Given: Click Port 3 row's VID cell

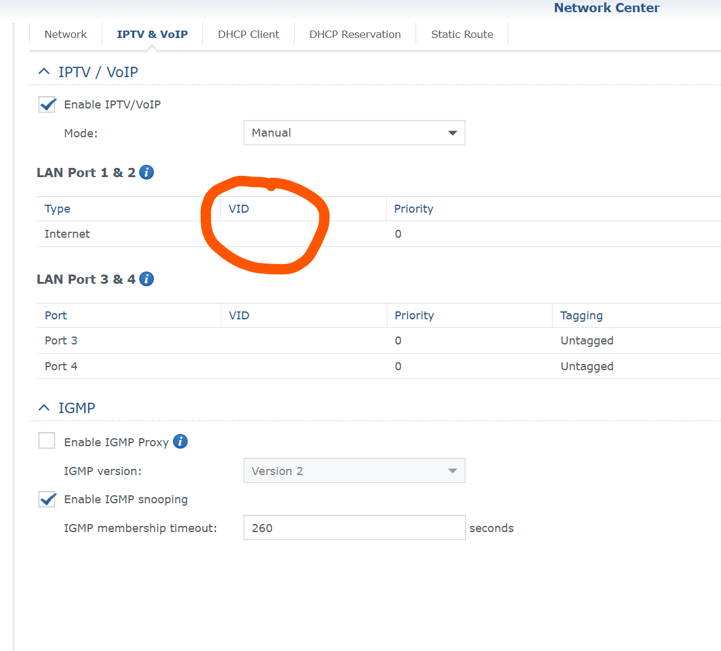Looking at the screenshot, I should point(303,341).
